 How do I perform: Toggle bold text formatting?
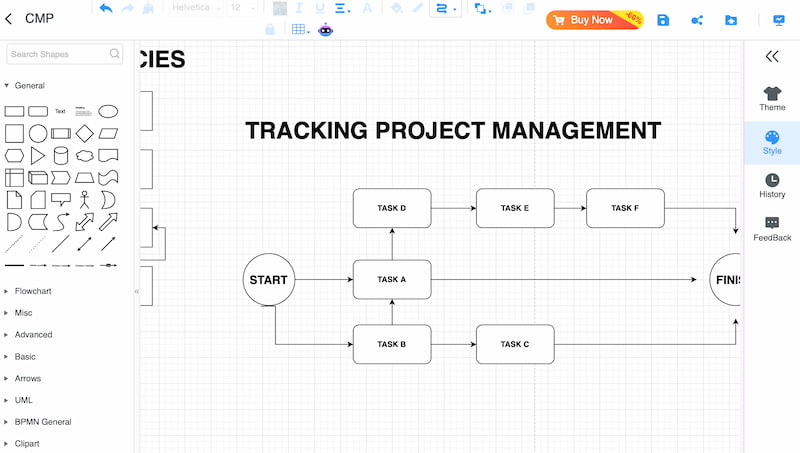(x=280, y=8)
